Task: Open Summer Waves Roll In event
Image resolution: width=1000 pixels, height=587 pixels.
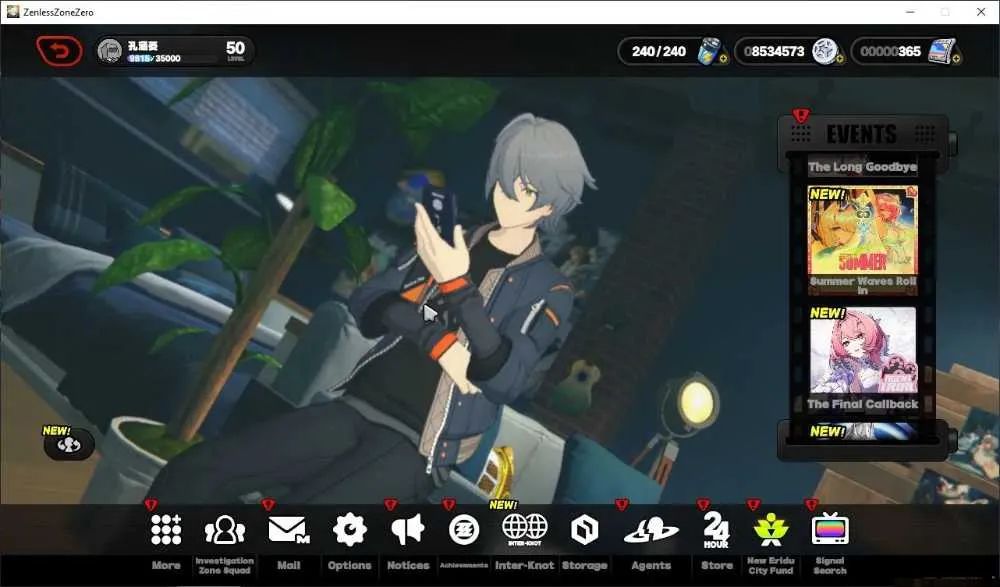Action: 862,241
